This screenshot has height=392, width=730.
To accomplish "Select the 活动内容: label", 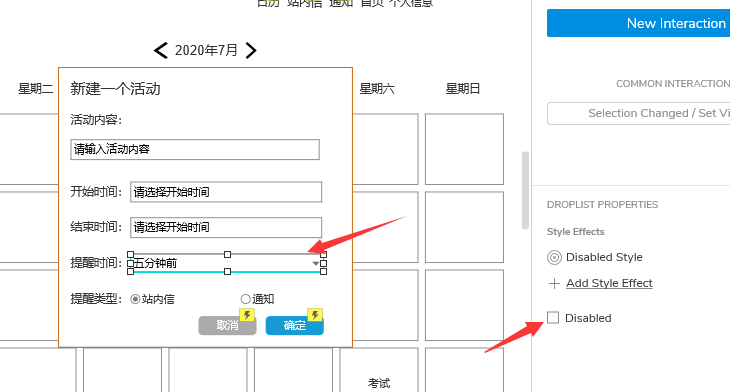I will click(x=96, y=120).
